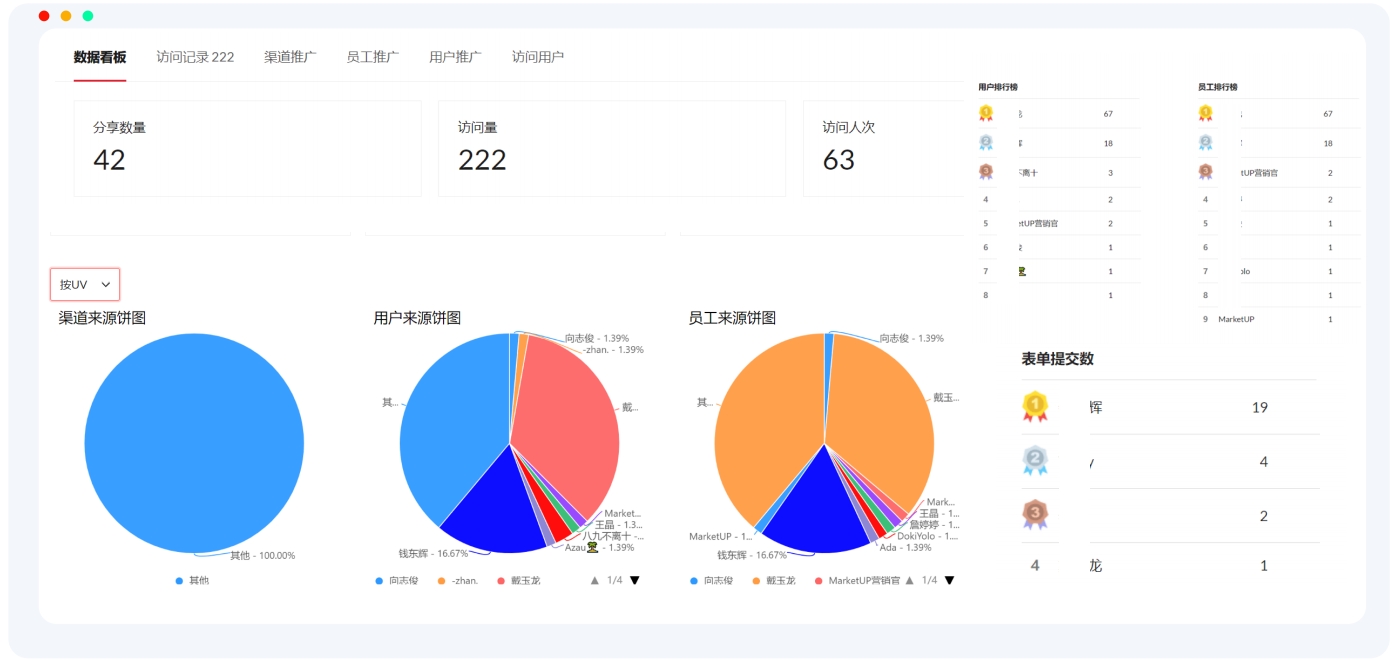1393x660 pixels.
Task: Click the '其他 - 100.00%' pie label
Action: point(263,555)
